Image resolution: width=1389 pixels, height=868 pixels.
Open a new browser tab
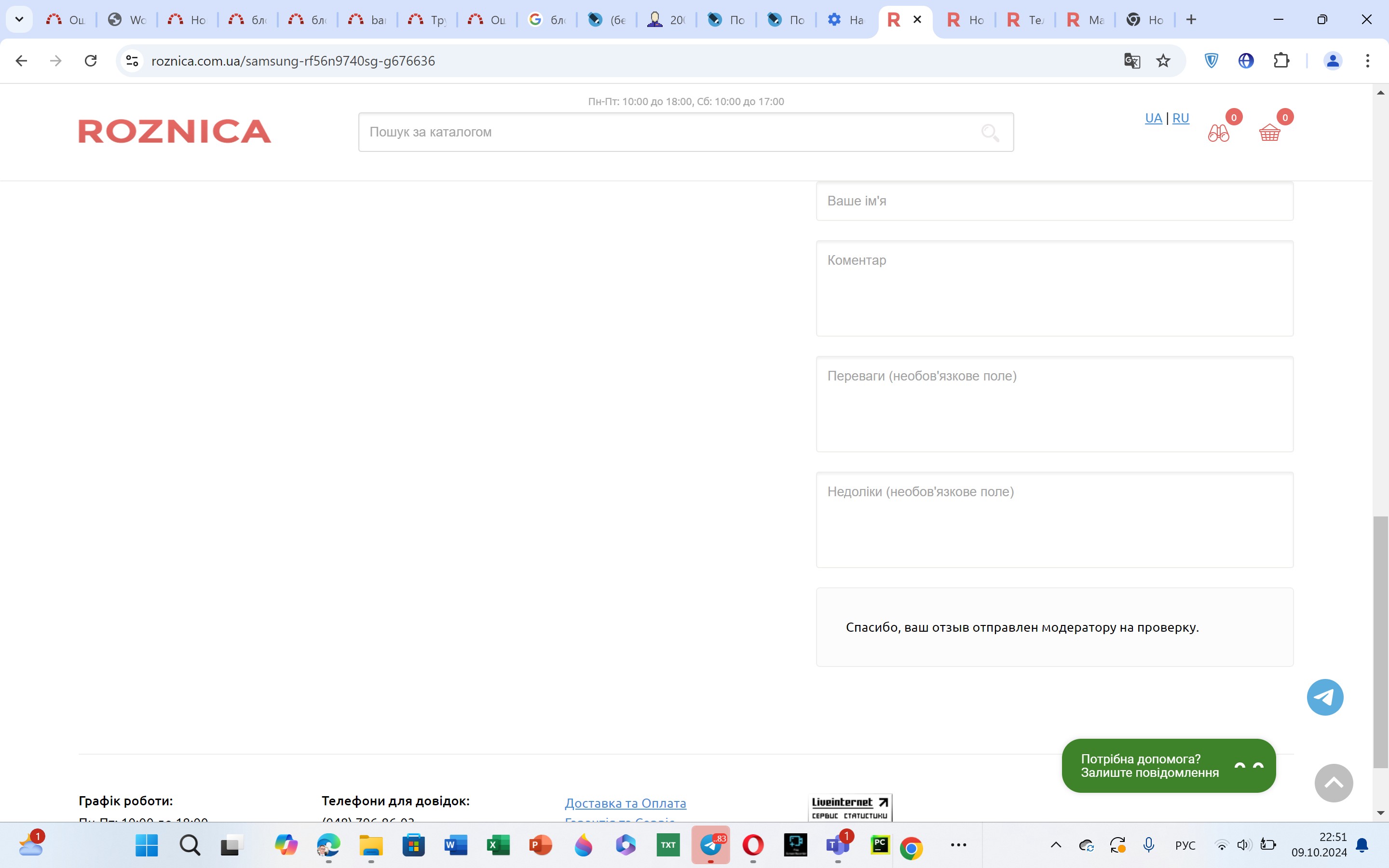[1191, 19]
